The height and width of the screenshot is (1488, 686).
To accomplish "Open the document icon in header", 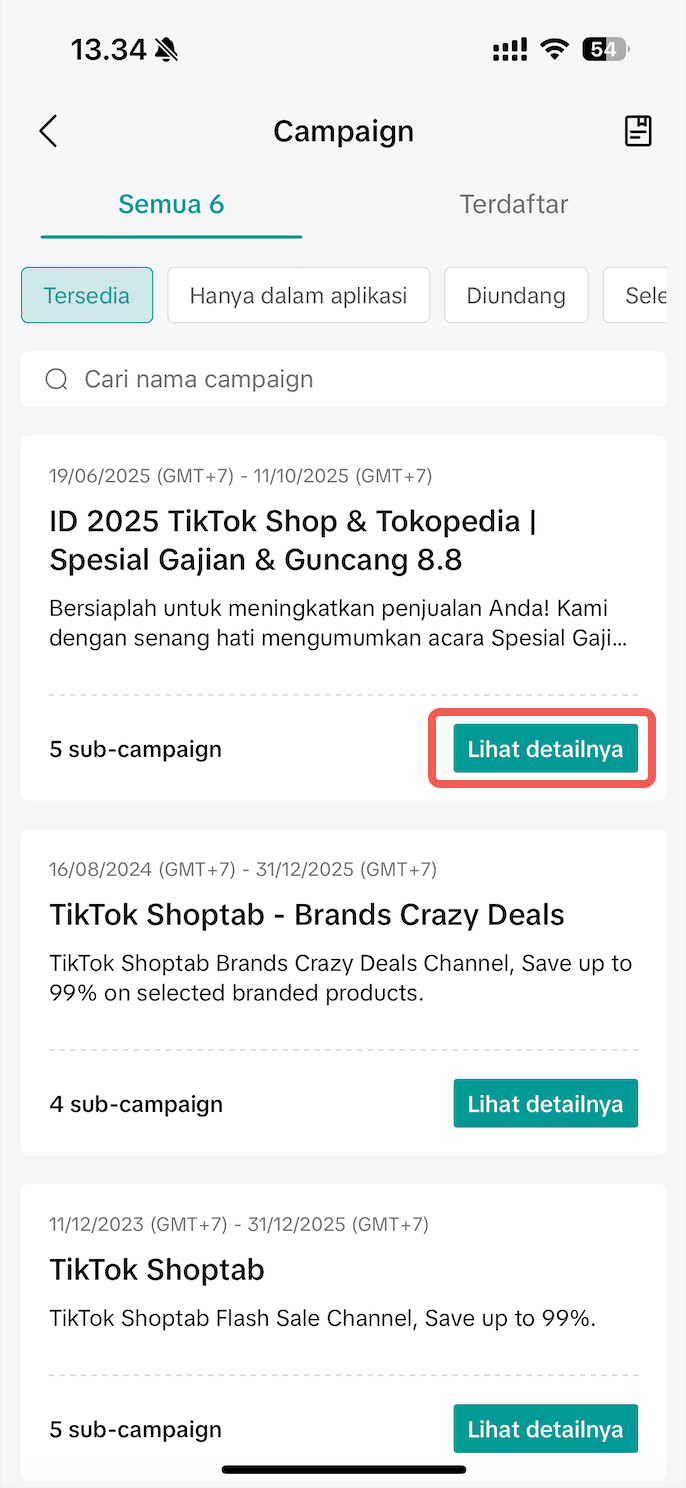I will point(638,131).
